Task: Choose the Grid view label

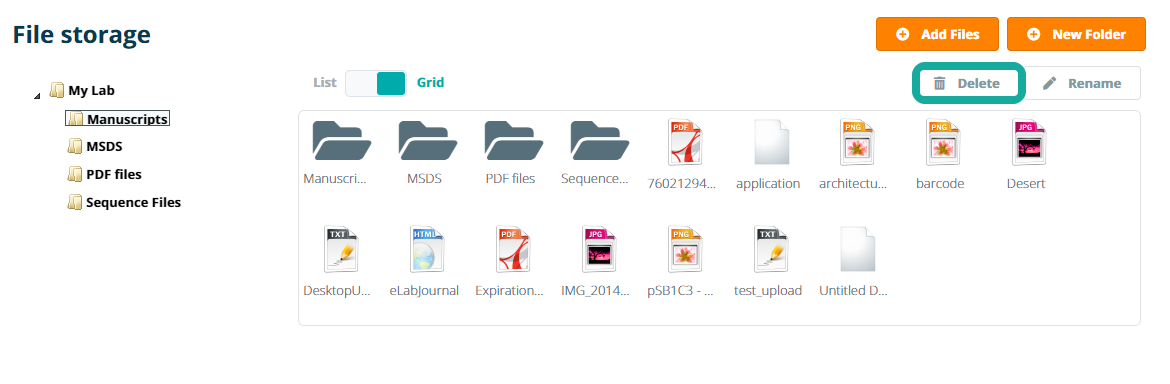Action: pos(431,83)
